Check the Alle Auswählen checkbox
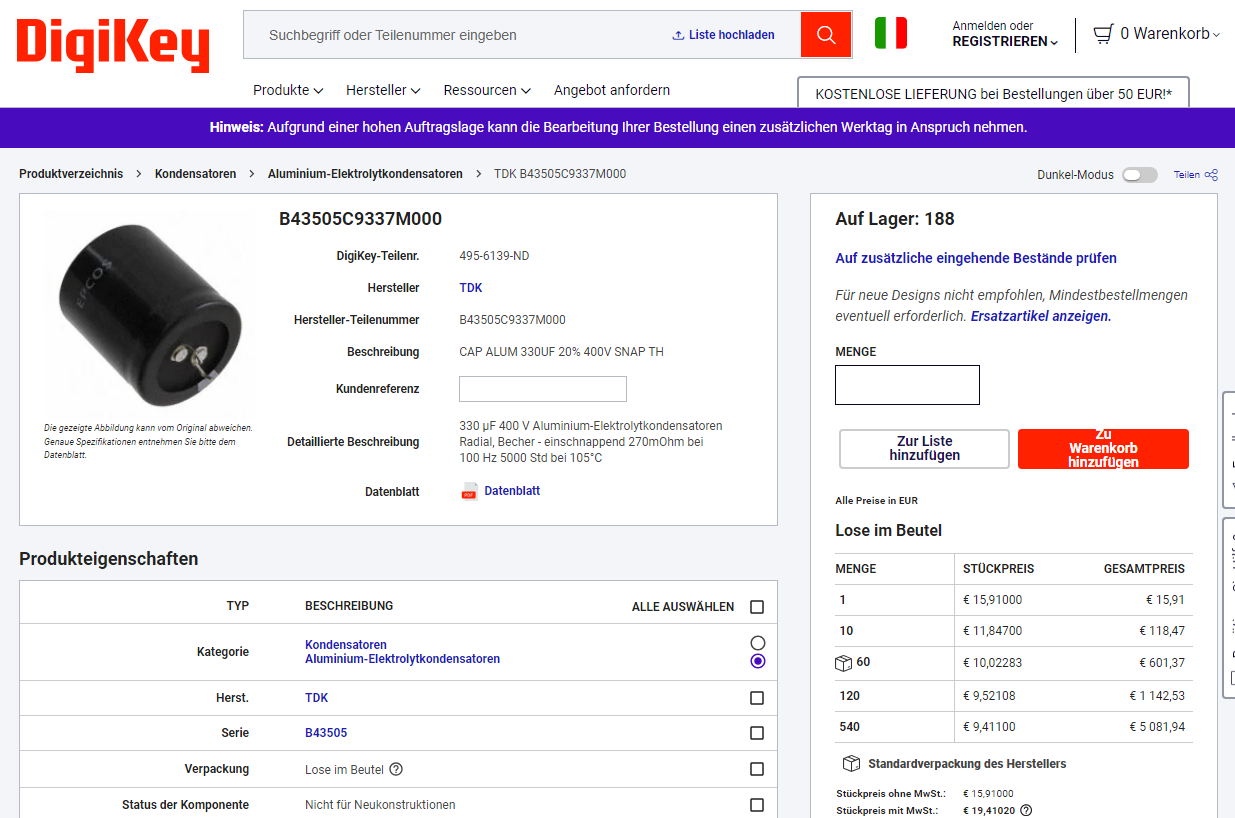The height and width of the screenshot is (818, 1235). tap(757, 607)
